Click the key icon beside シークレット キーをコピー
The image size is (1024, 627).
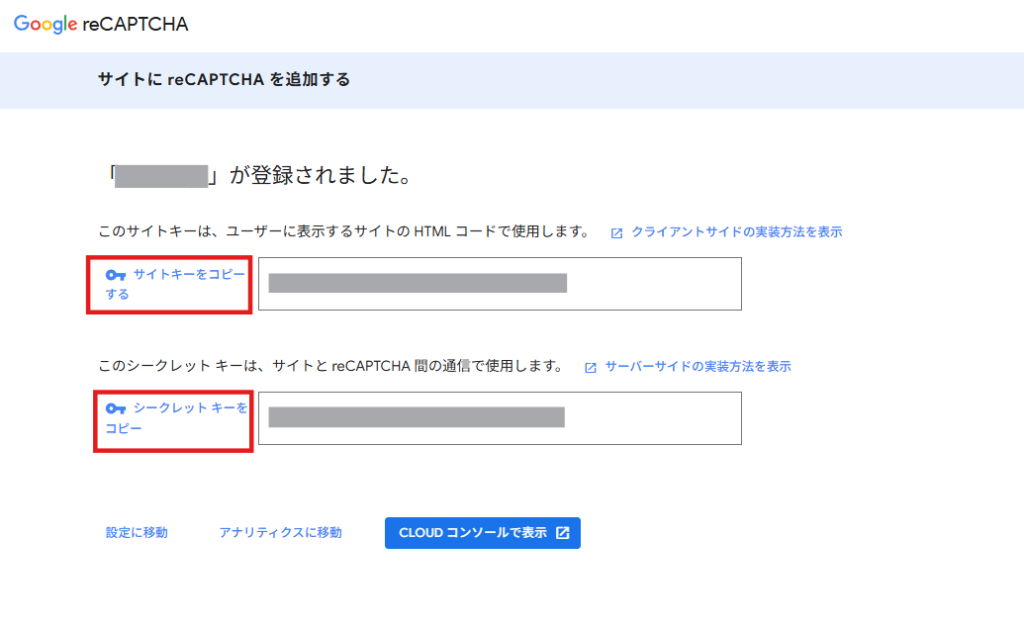116,409
